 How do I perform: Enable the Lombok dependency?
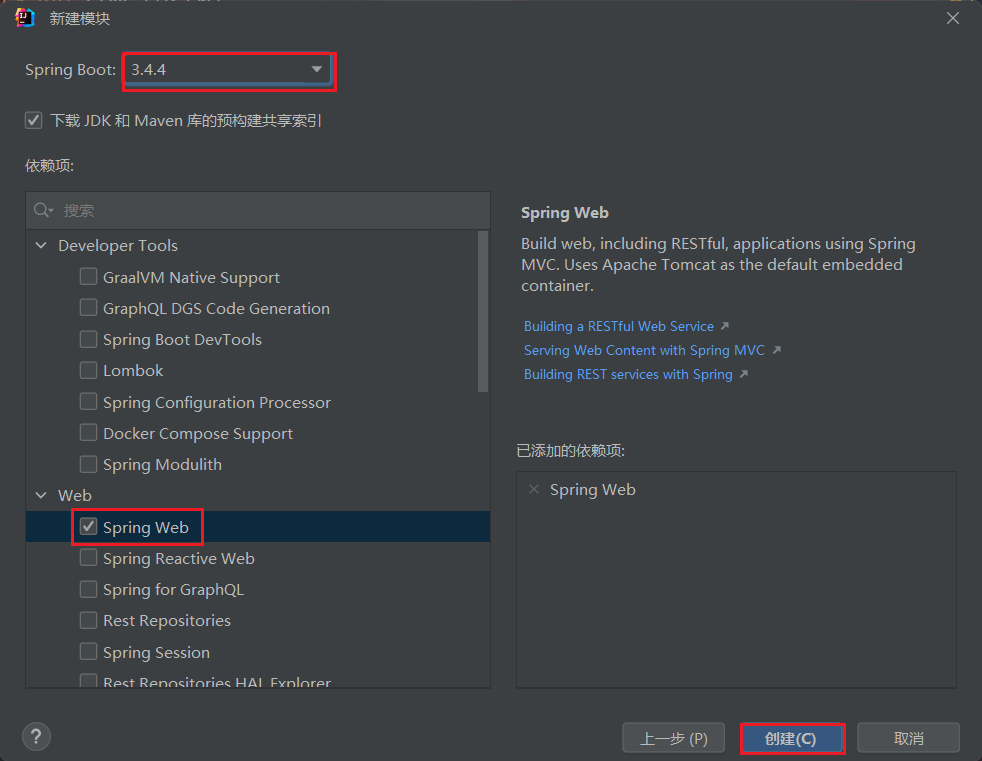click(x=88, y=370)
